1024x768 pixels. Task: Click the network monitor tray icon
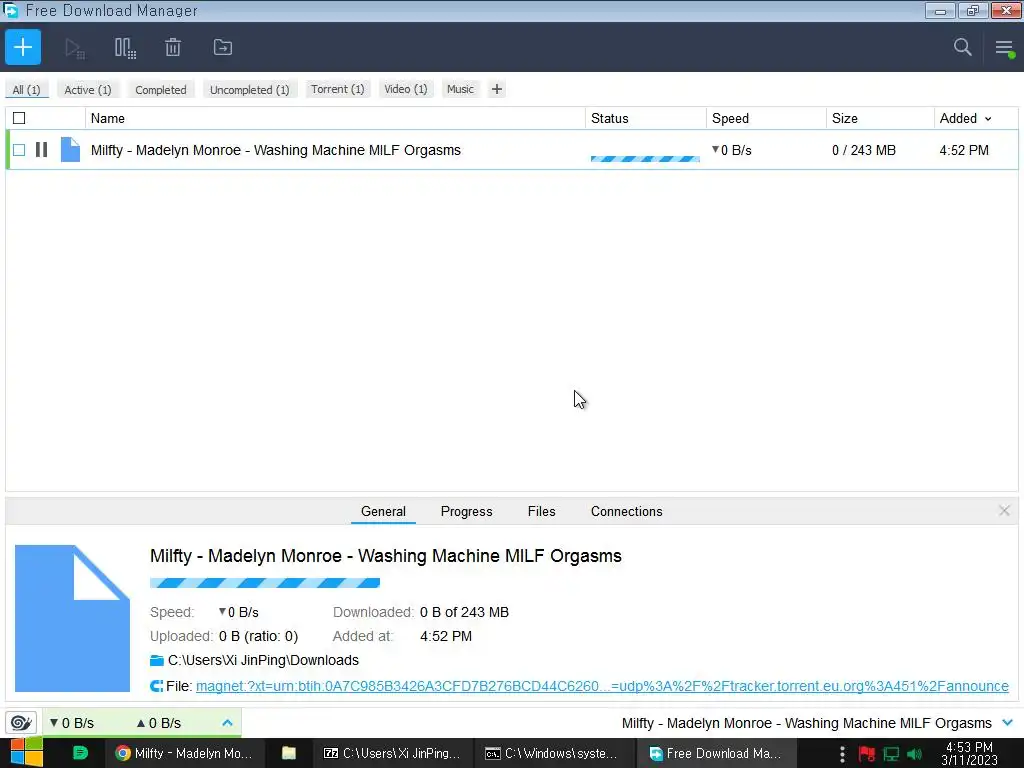(x=891, y=754)
